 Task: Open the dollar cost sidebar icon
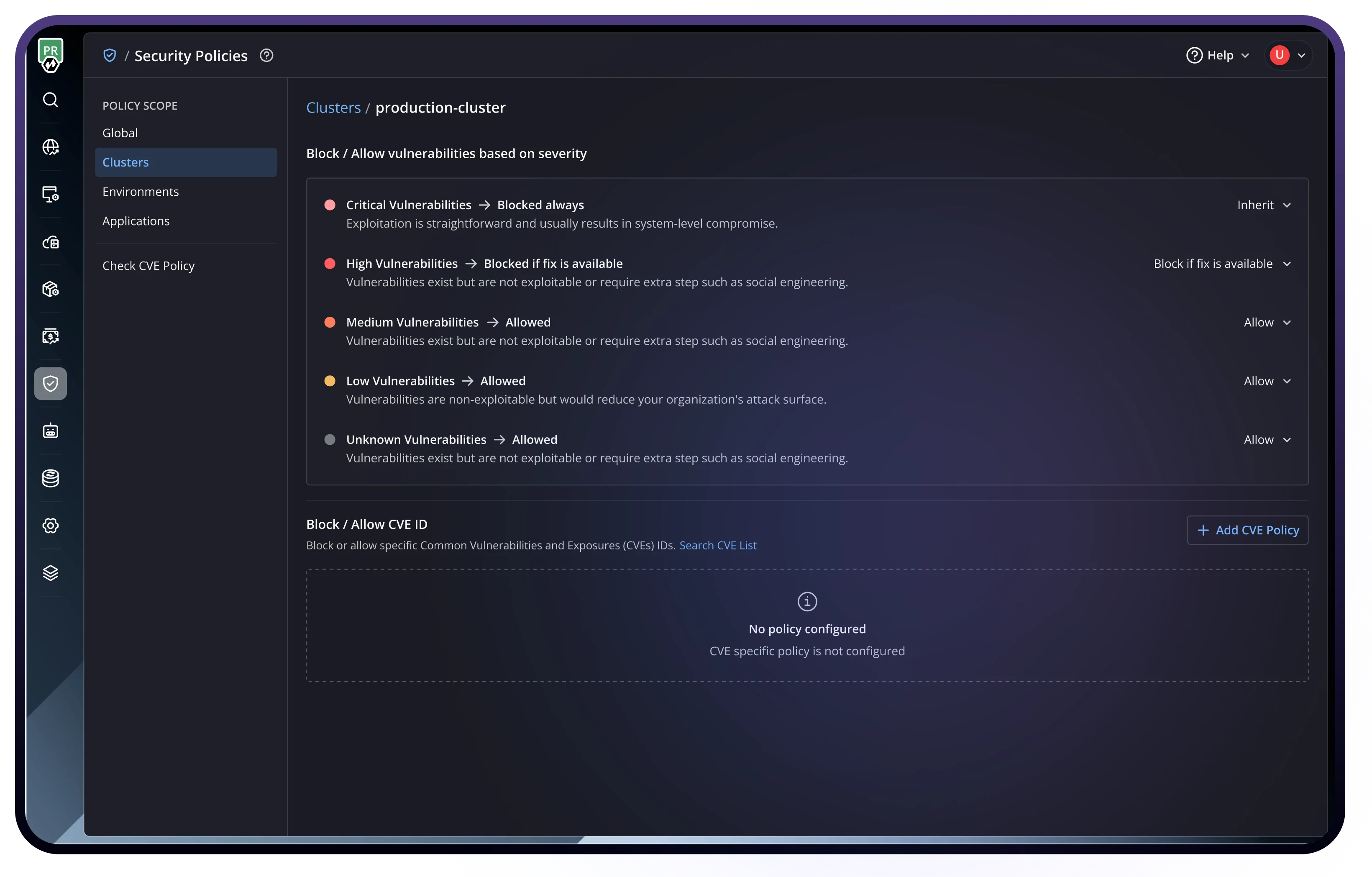(x=50, y=336)
